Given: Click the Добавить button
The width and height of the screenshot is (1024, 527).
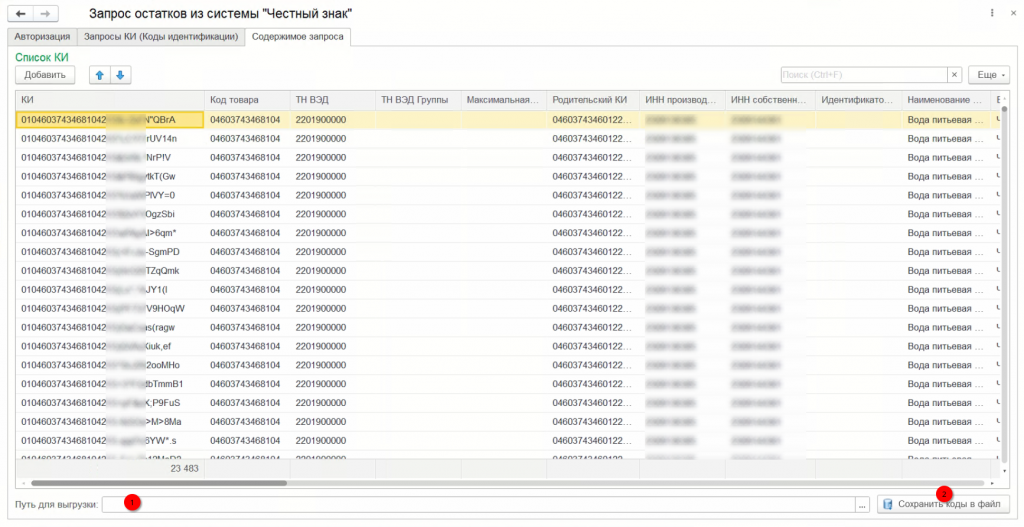Looking at the screenshot, I should point(45,75).
